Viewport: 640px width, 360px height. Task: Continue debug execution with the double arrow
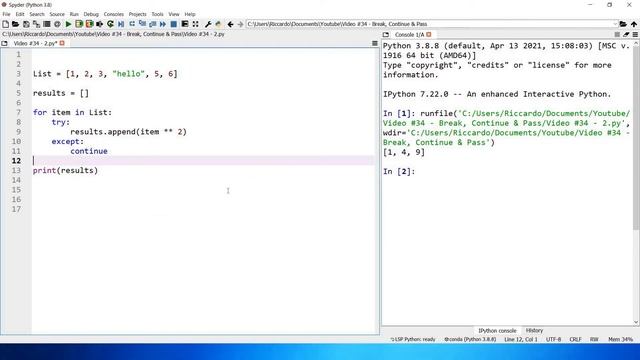click(163, 24)
